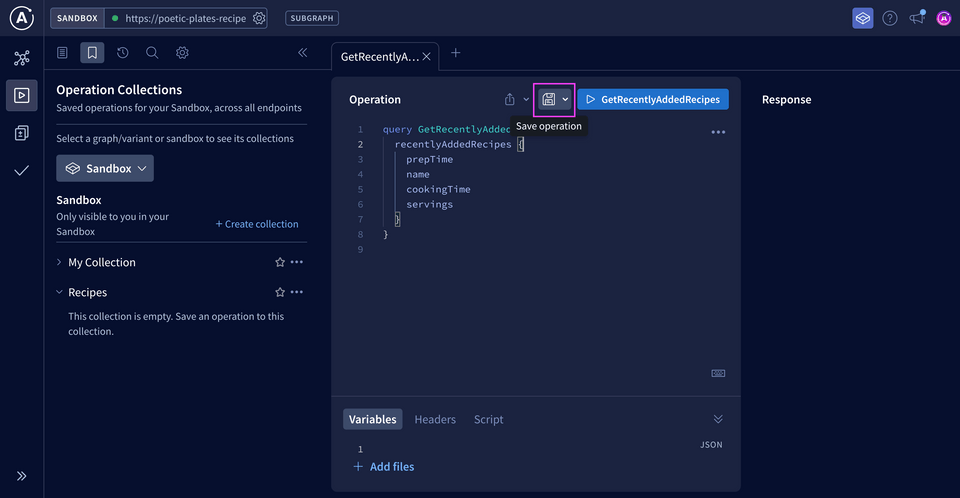Click Add files link
Viewport: 960px width, 498px height.
(x=384, y=467)
